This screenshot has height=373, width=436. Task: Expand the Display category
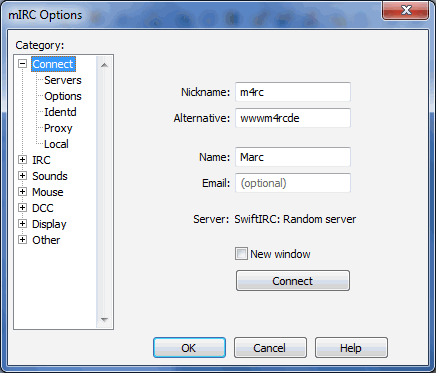coord(22,224)
